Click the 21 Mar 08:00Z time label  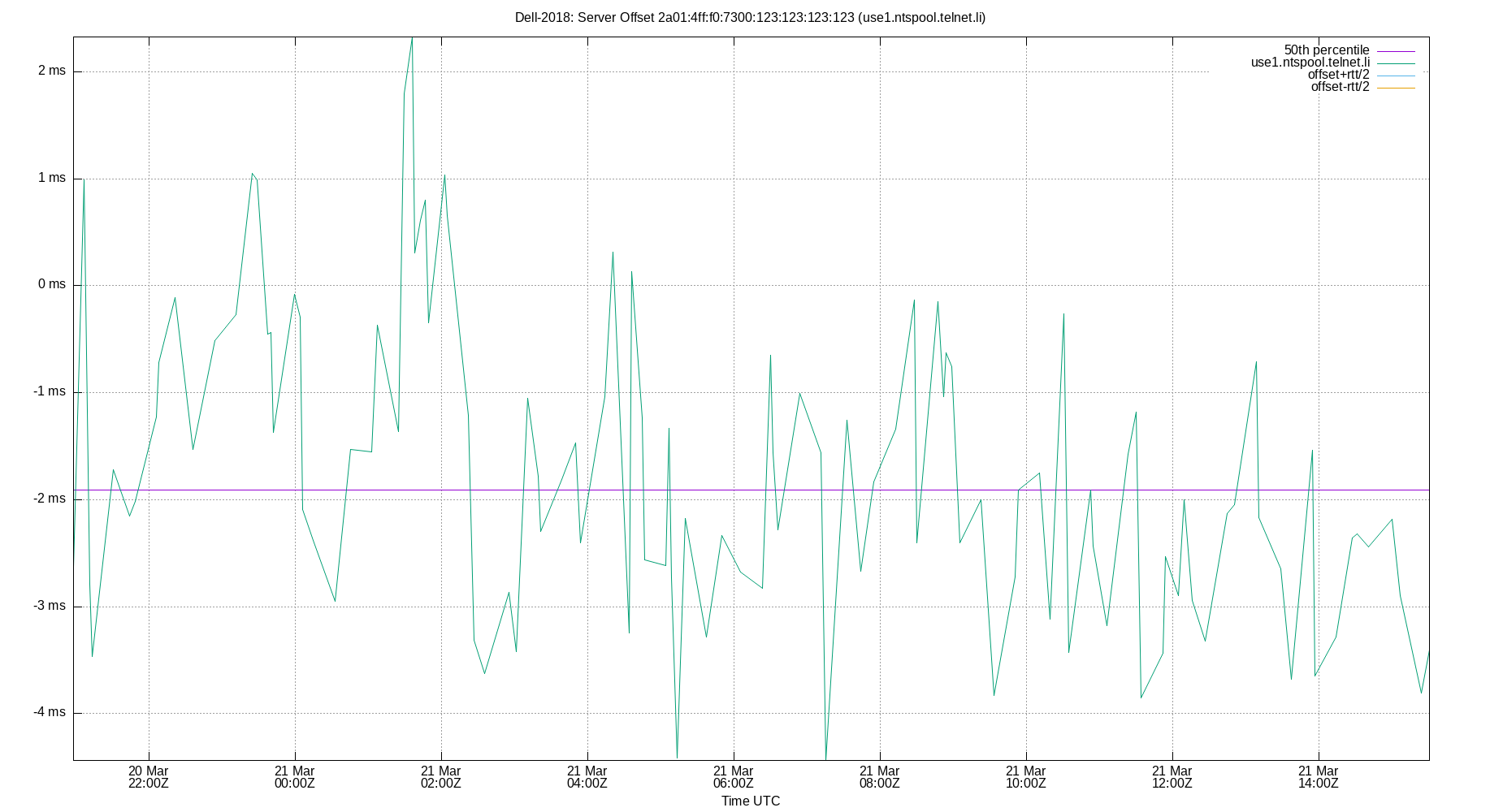click(x=879, y=778)
